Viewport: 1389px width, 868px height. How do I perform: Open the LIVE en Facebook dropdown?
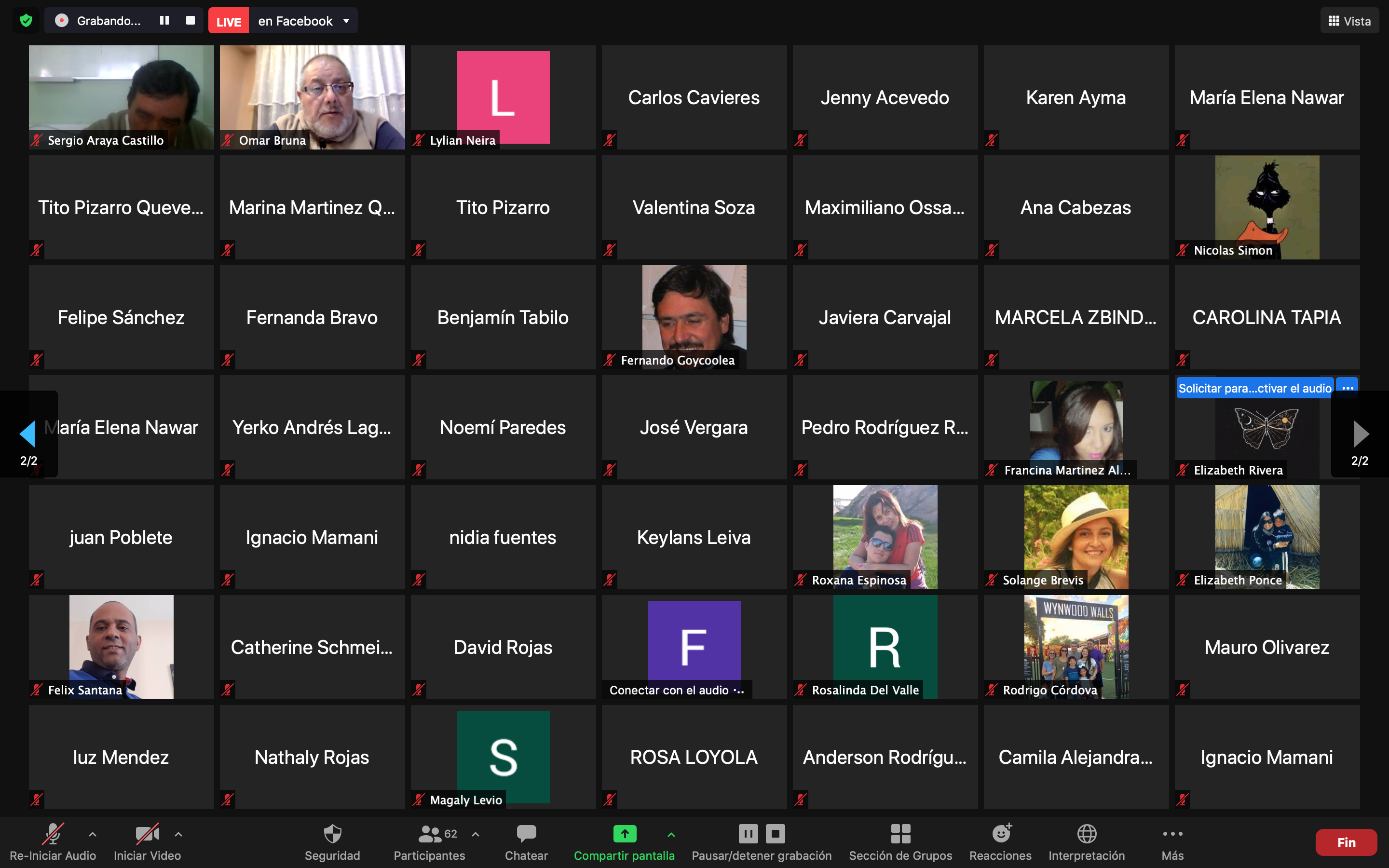point(346,21)
